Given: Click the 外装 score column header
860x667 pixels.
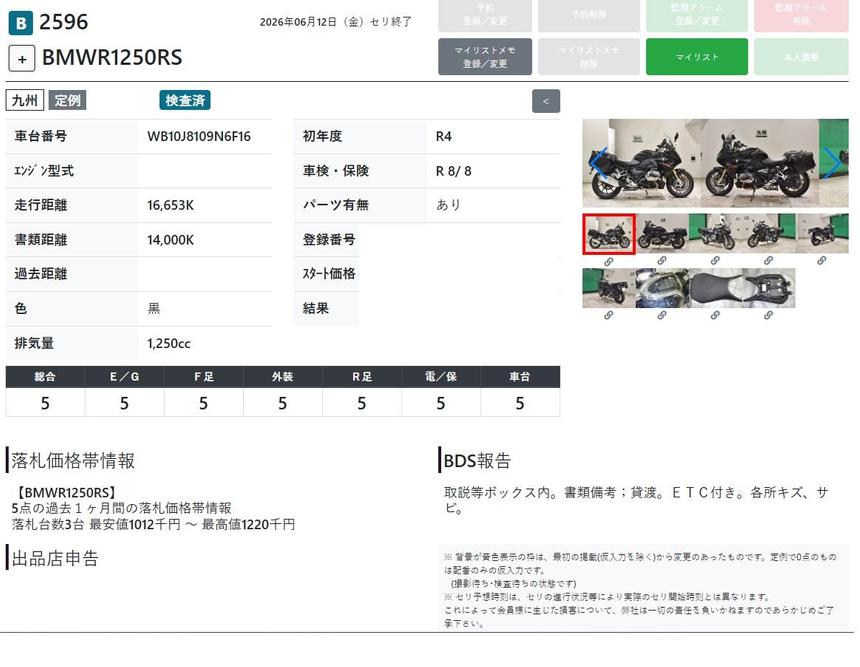Looking at the screenshot, I should (282, 377).
